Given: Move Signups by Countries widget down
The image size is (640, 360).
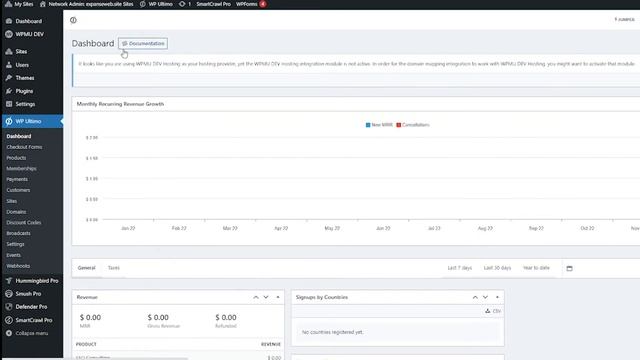Looking at the screenshot, I should (485, 297).
